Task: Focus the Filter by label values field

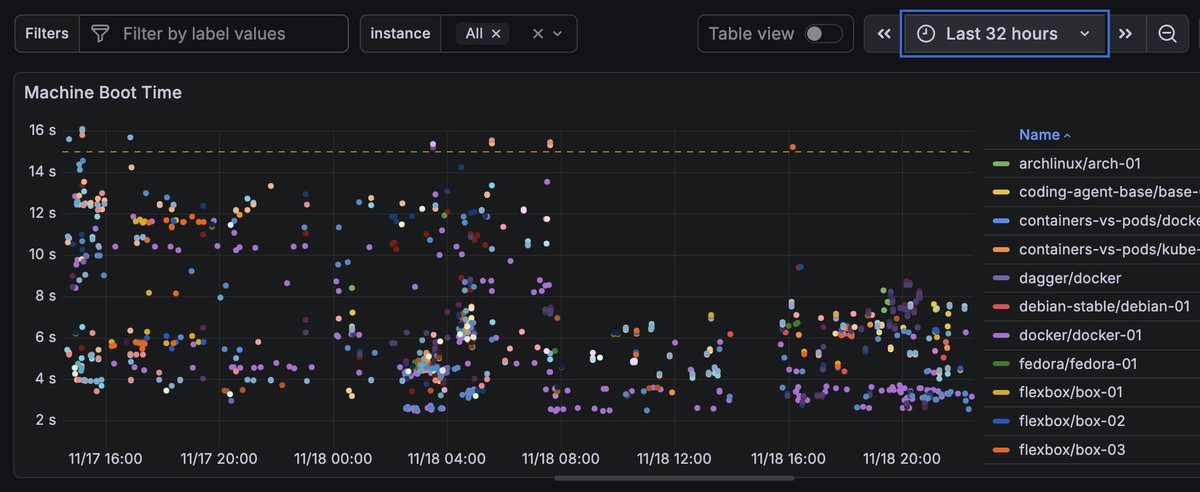Action: point(214,34)
